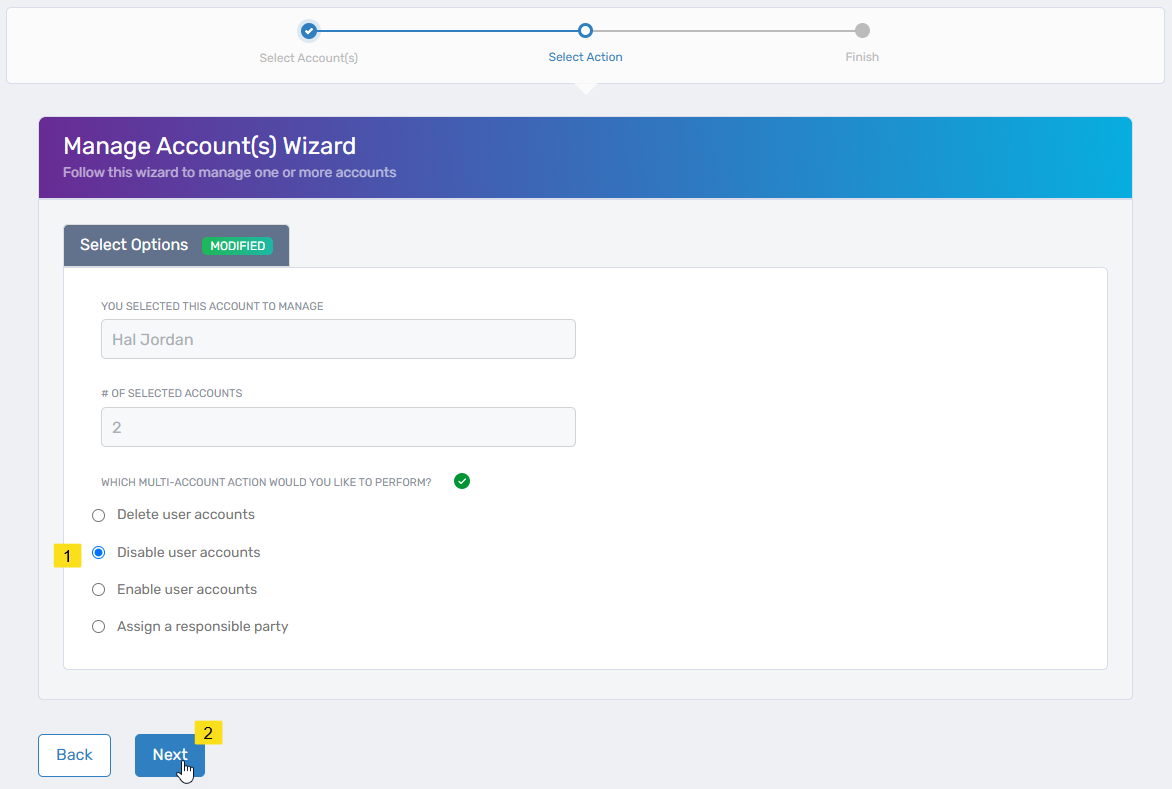The width and height of the screenshot is (1172, 789).
Task: Keep Disable user accounts selected
Action: (98, 551)
